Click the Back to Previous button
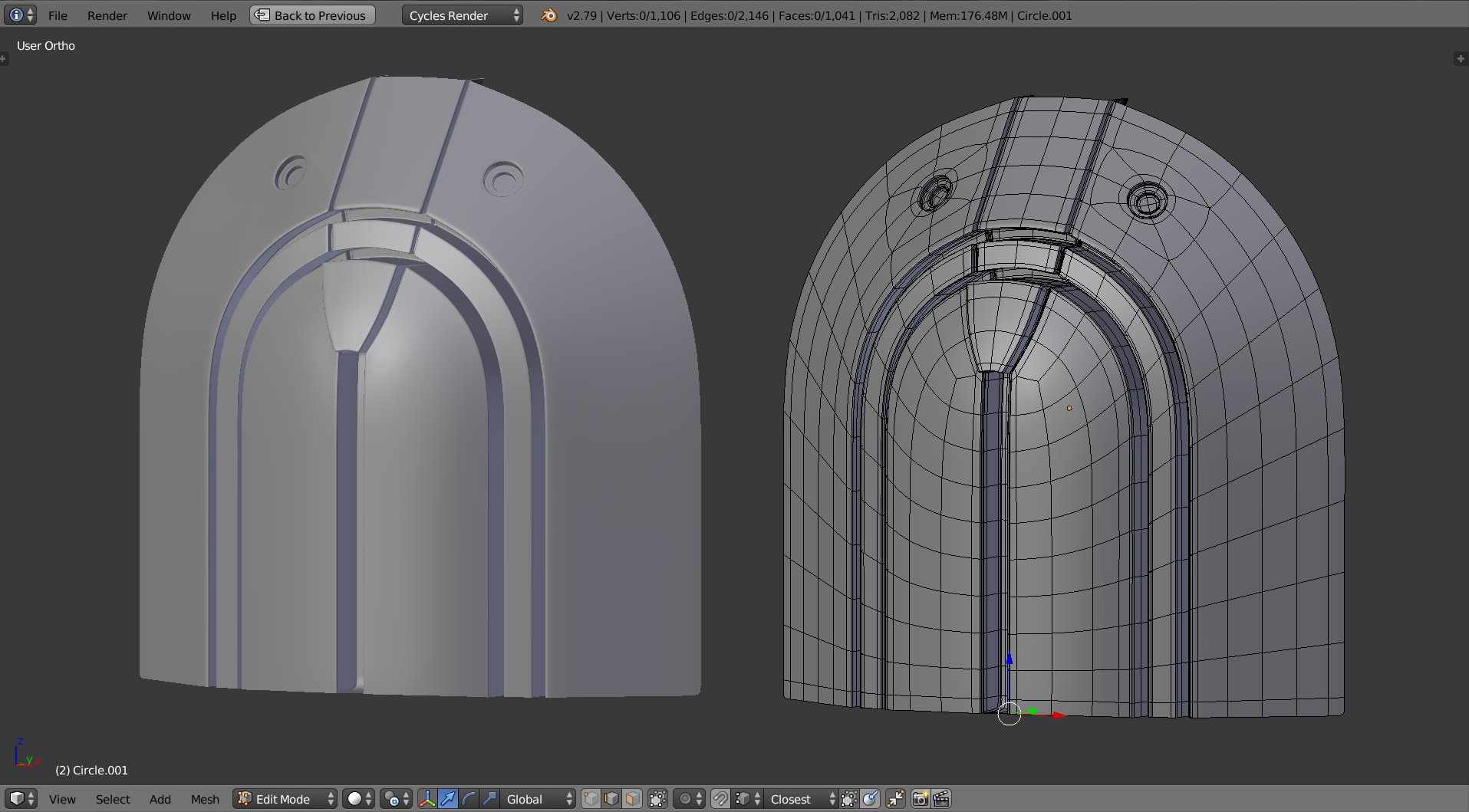Screen dimensions: 1469x812 click(312, 15)
